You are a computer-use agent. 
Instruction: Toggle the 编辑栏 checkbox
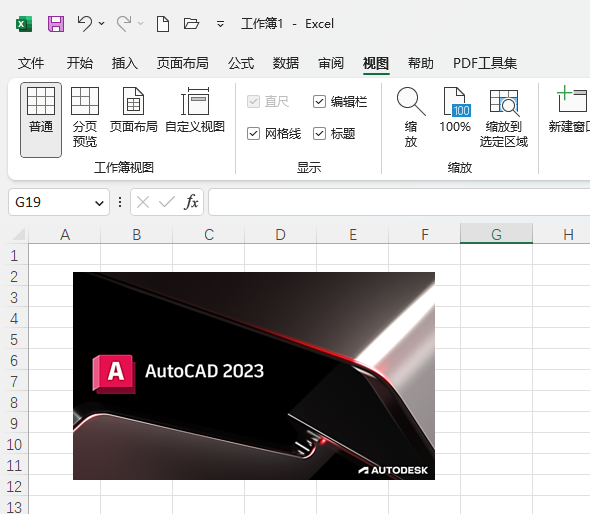319,102
